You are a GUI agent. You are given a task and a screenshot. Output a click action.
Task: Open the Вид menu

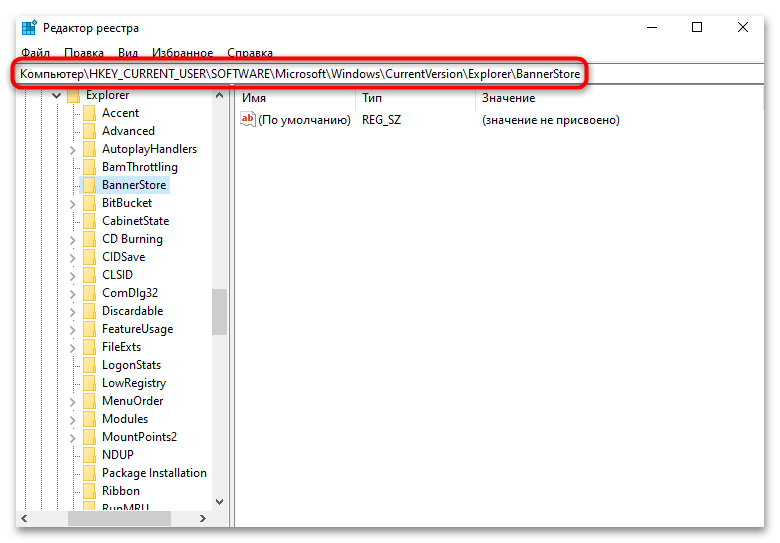coord(128,53)
